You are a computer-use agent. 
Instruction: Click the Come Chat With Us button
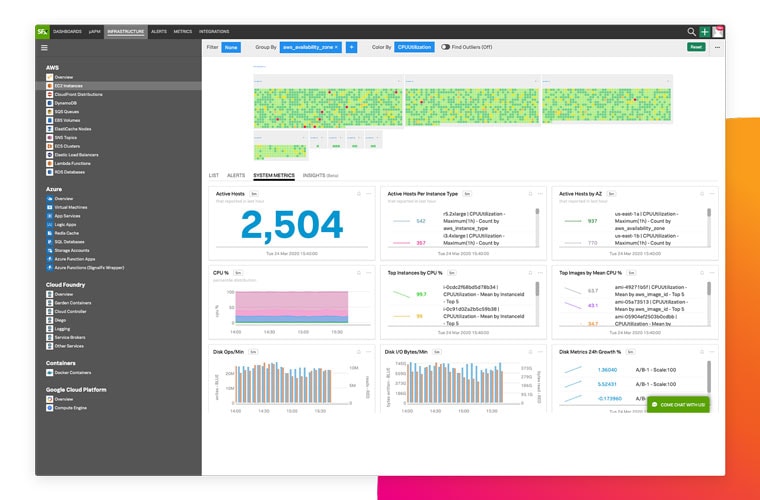coord(678,405)
